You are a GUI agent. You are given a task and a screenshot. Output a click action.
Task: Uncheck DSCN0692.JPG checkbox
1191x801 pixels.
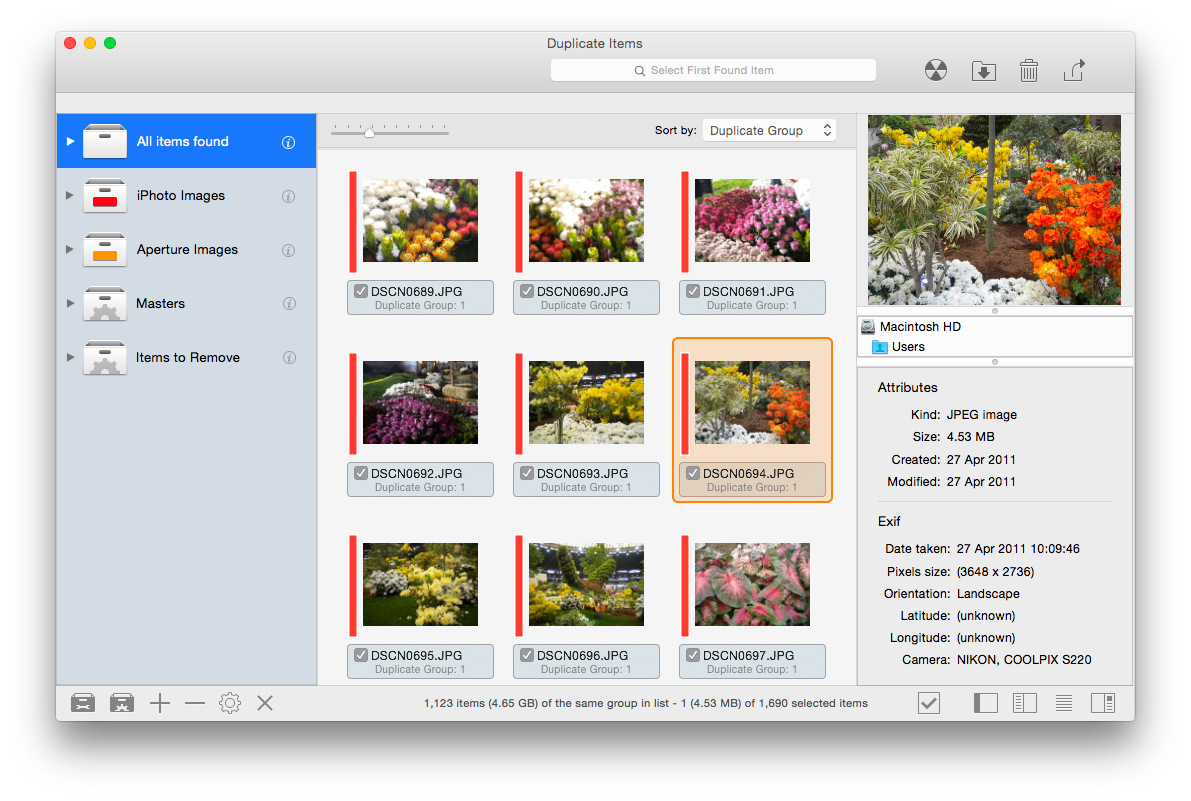361,473
